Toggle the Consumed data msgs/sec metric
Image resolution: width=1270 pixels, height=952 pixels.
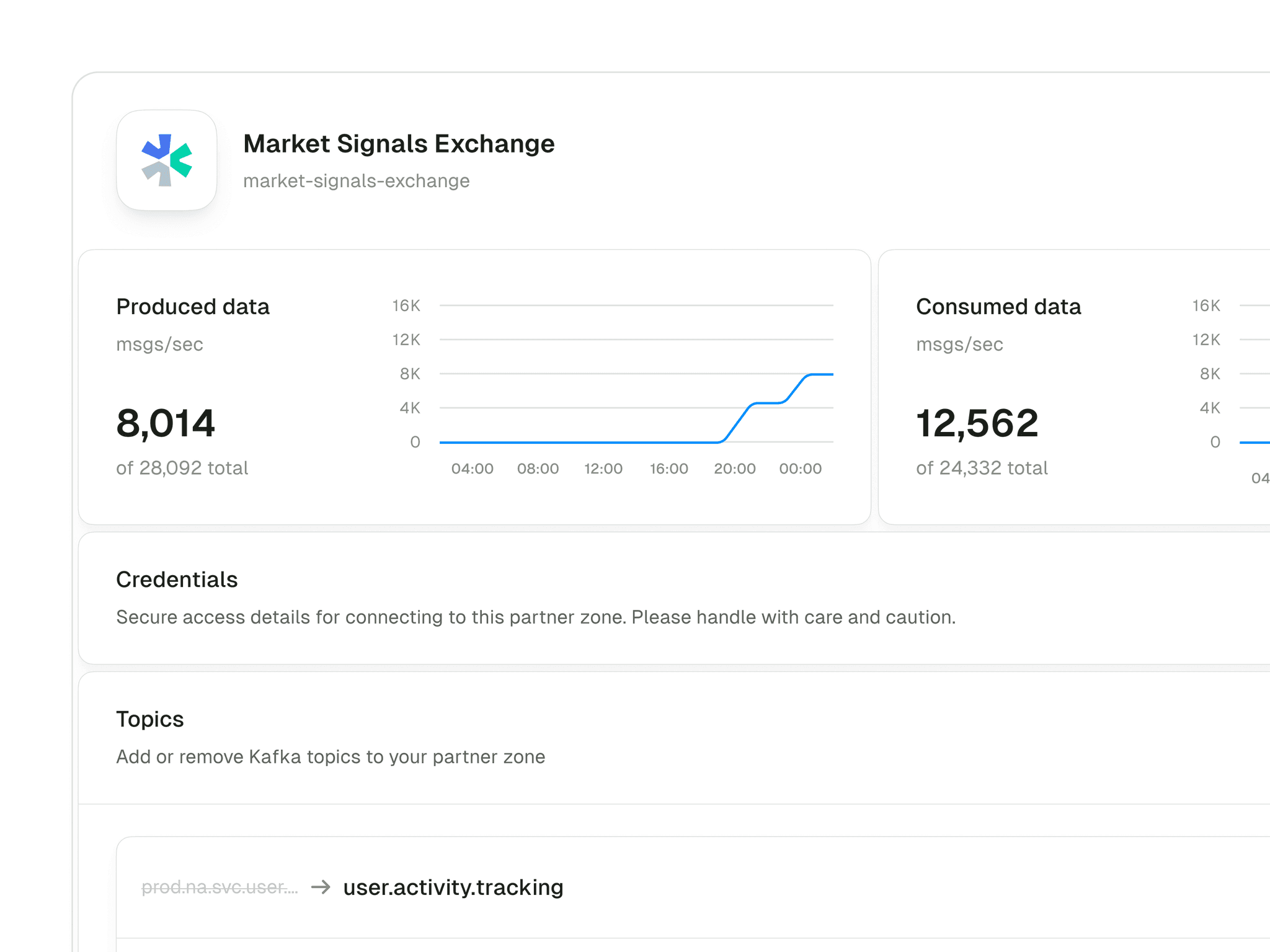pos(960,344)
